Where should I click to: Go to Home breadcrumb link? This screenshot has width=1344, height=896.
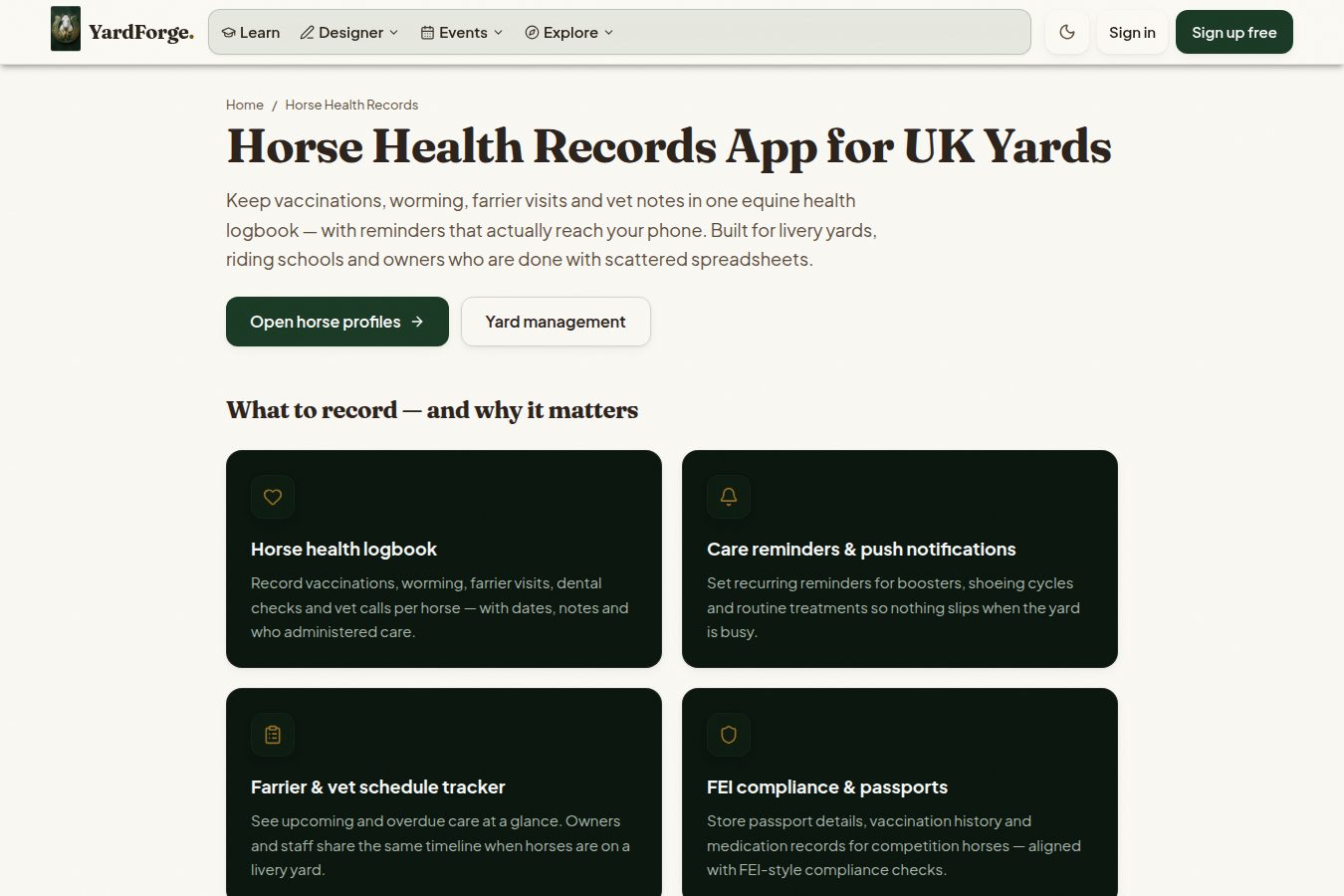tap(245, 105)
